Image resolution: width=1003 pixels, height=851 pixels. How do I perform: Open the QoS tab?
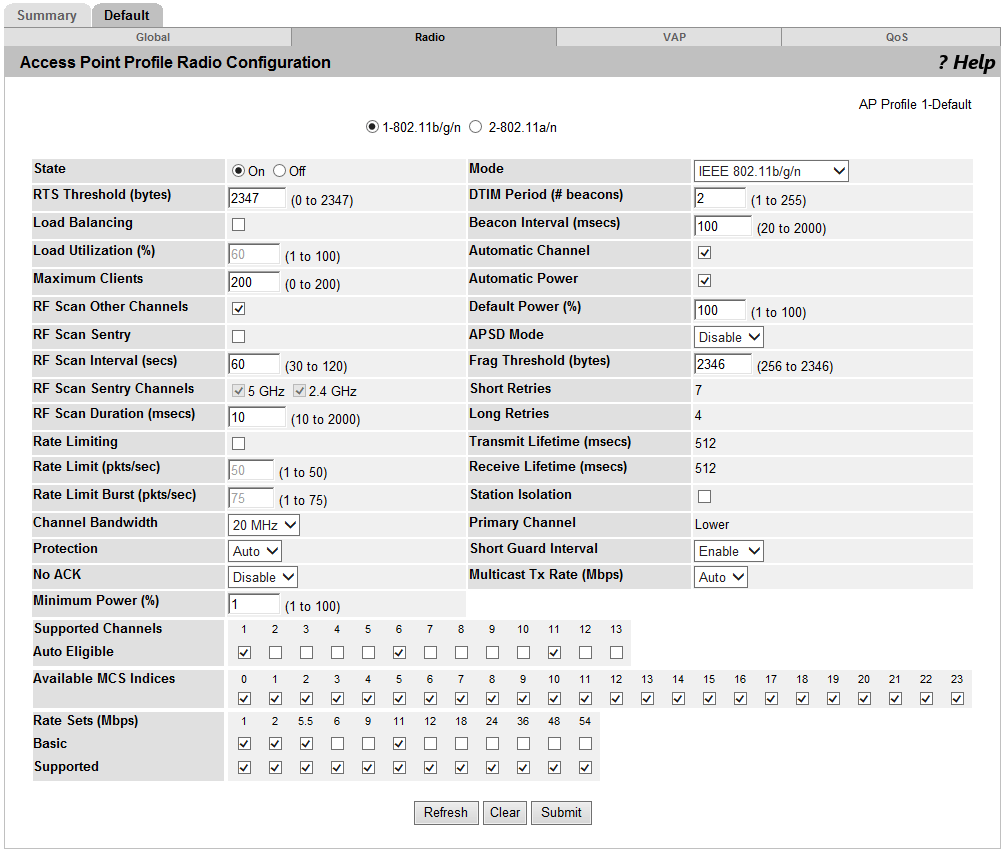coord(896,37)
